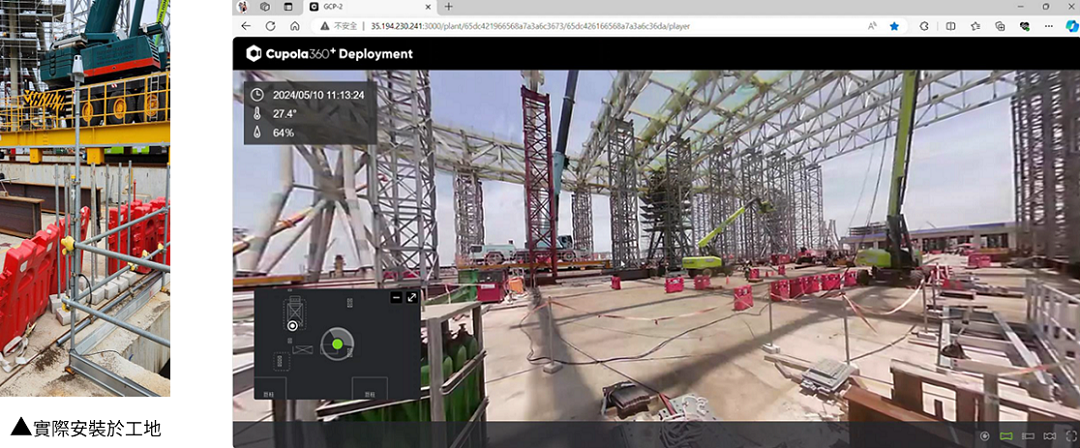Expand the minimap to full size

[x=411, y=298]
